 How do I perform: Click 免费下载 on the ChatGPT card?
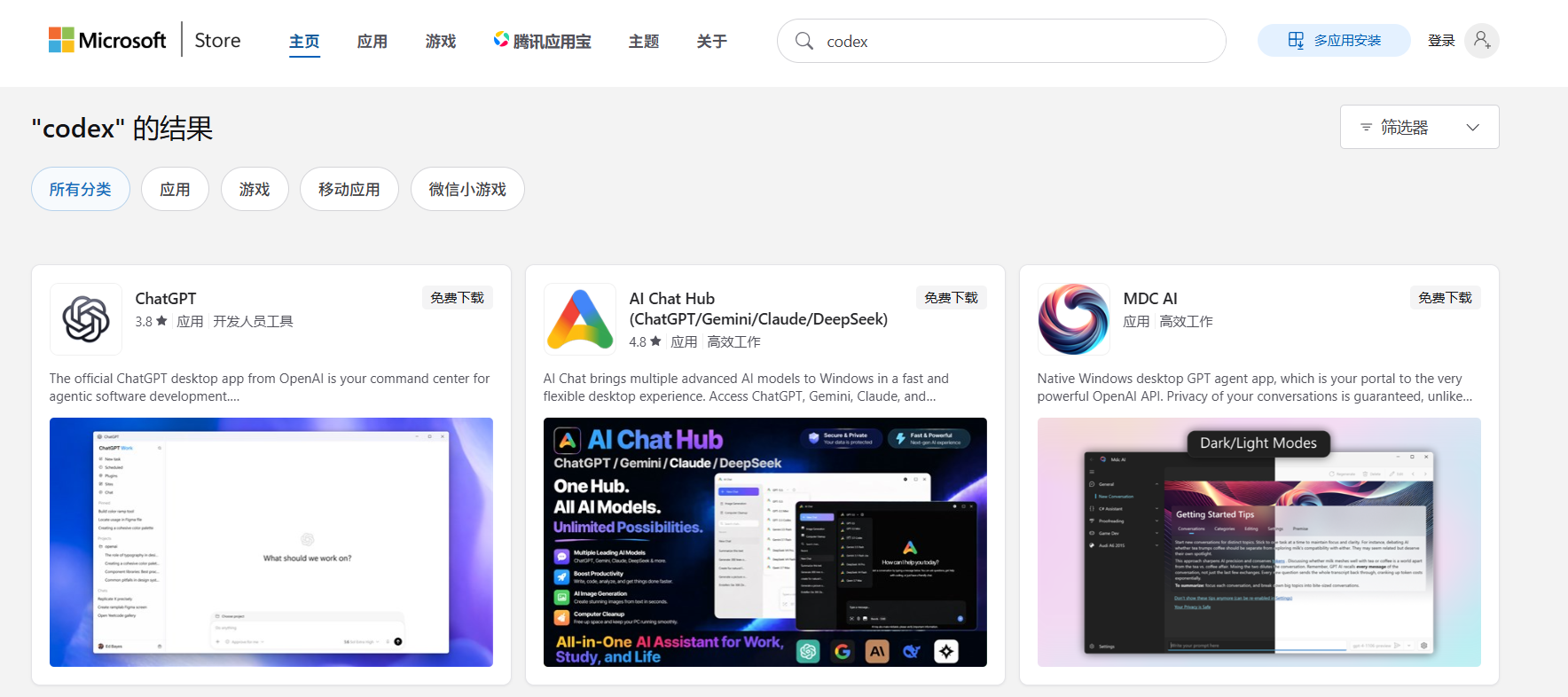(x=458, y=298)
